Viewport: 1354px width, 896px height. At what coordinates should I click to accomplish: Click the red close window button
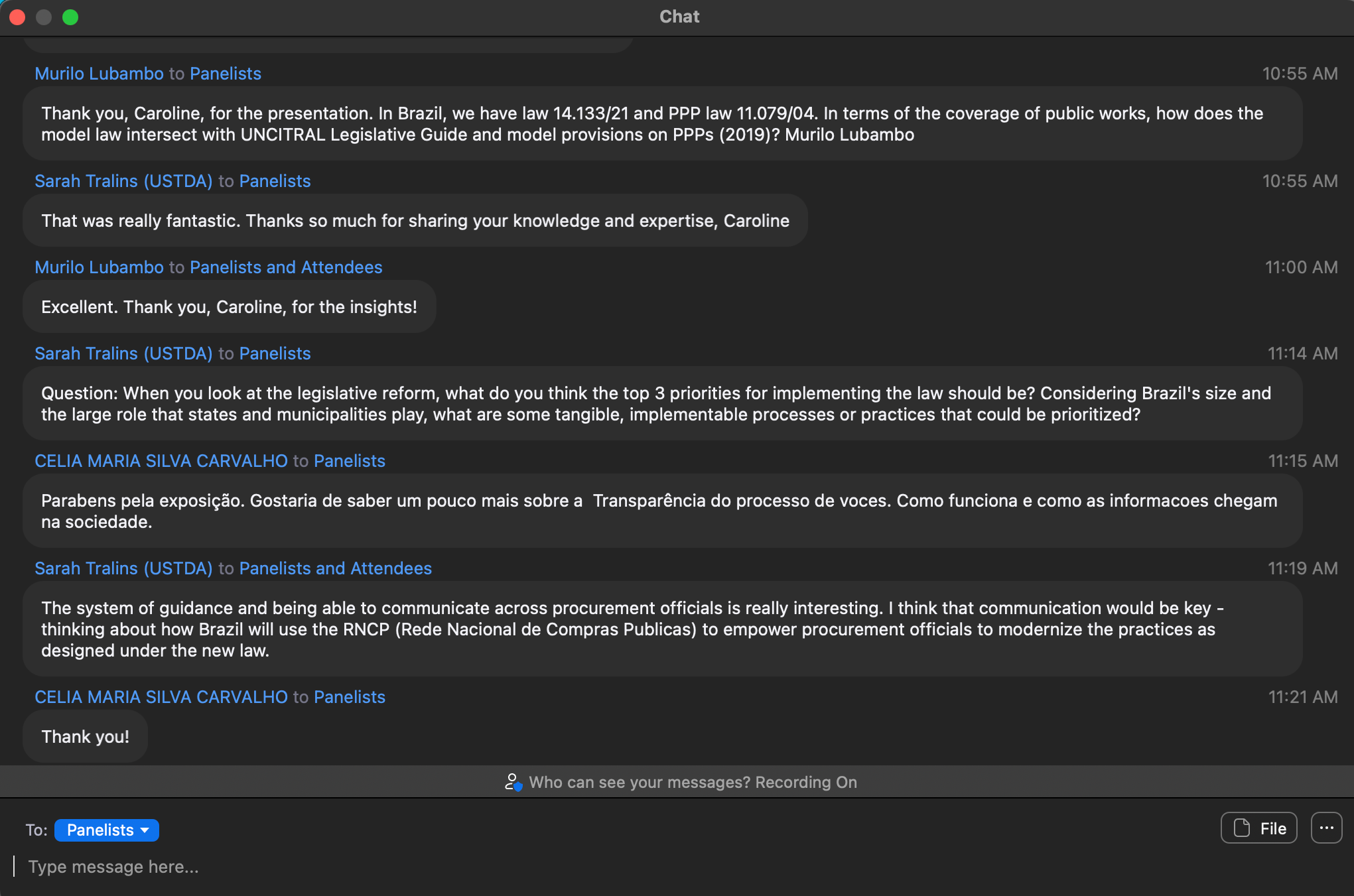tap(17, 17)
